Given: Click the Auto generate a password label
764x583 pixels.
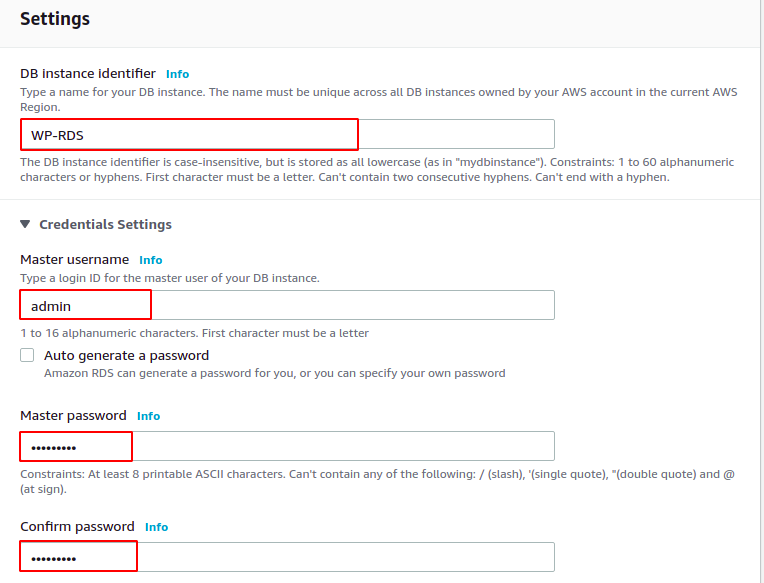Looking at the screenshot, I should pyautogui.click(x=126, y=356).
